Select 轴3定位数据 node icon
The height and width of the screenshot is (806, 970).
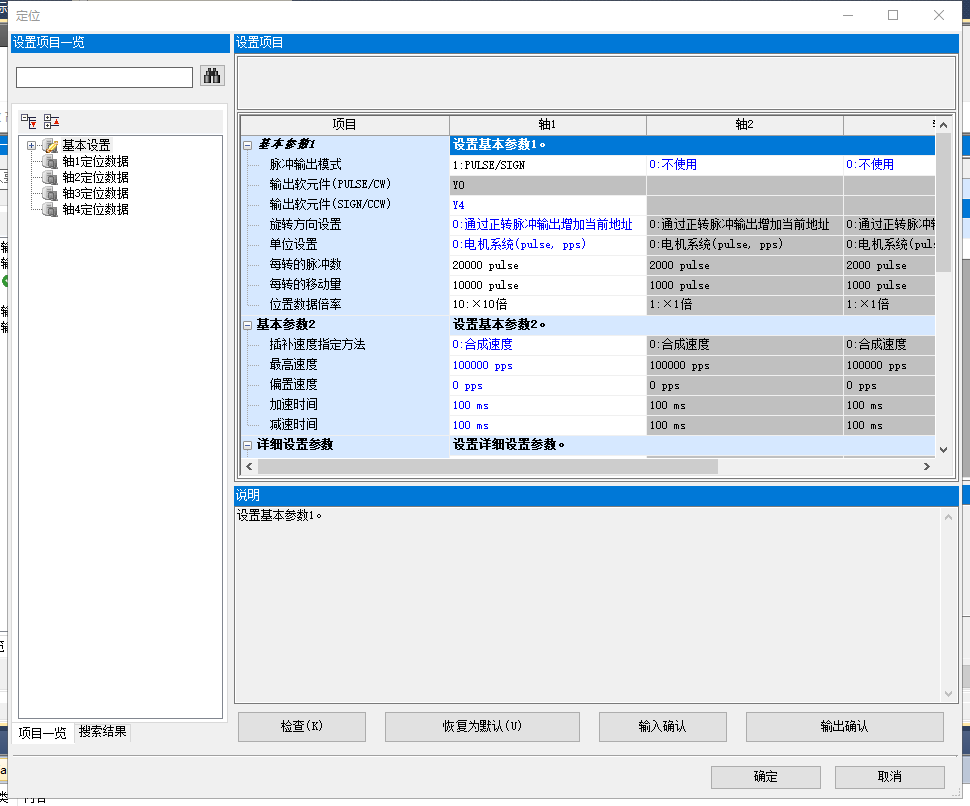tap(51, 194)
